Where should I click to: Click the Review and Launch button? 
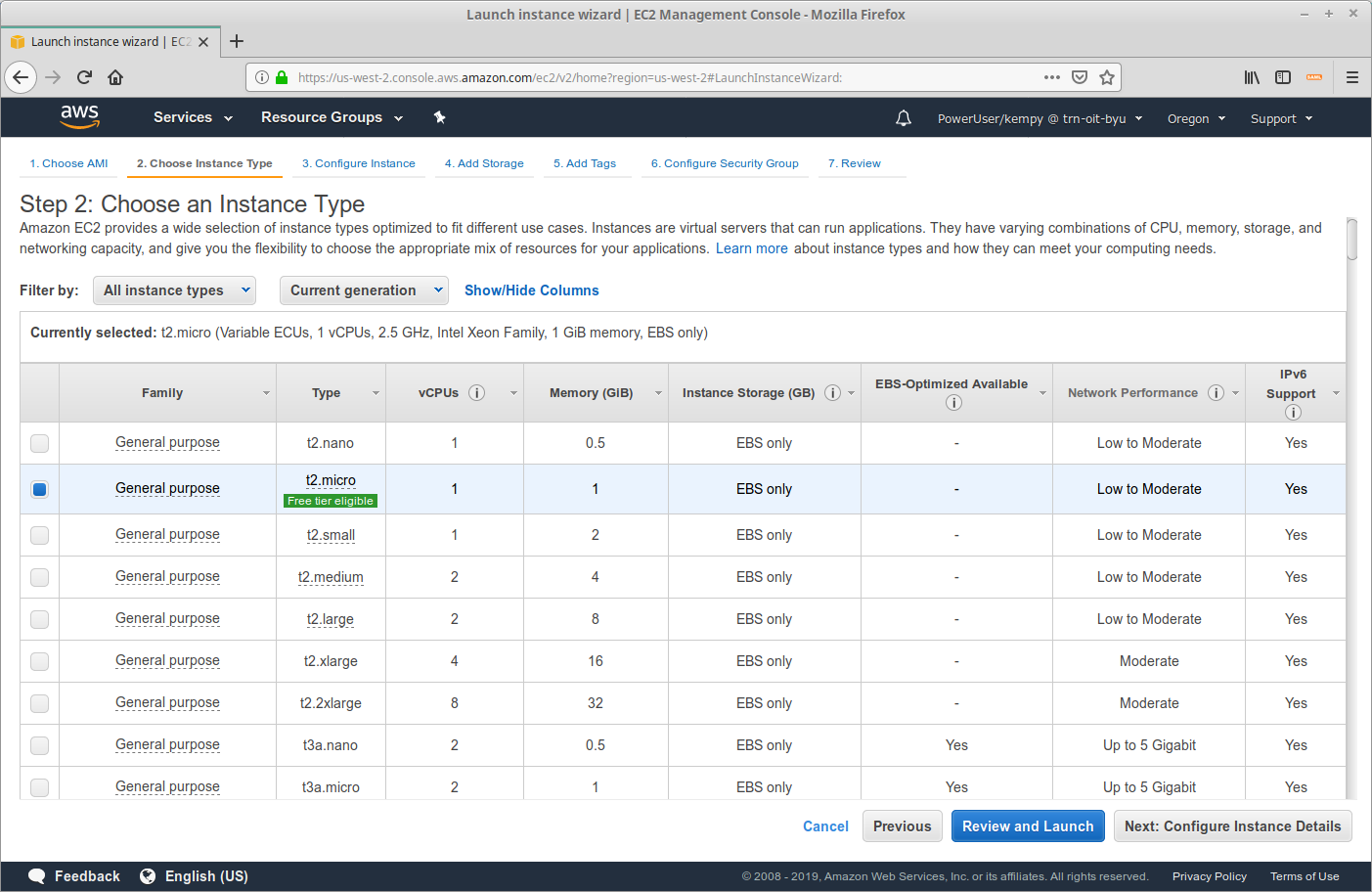coord(1028,826)
